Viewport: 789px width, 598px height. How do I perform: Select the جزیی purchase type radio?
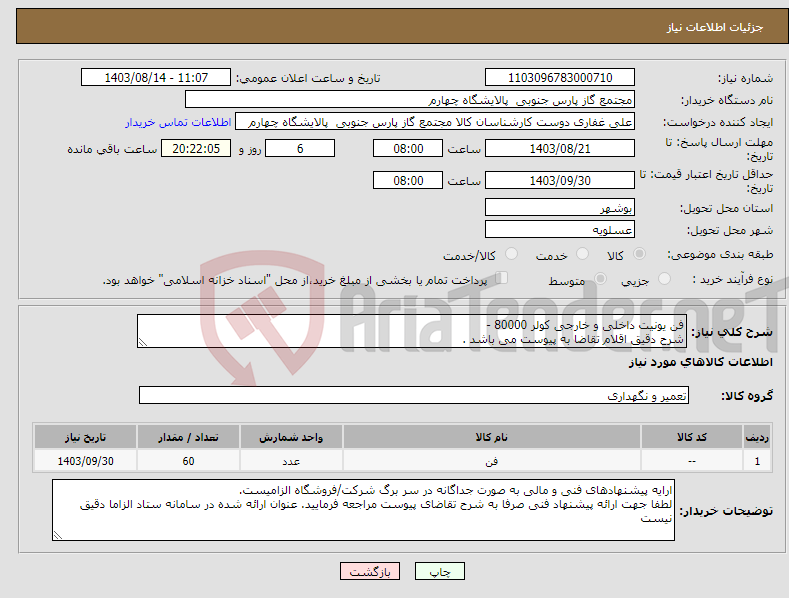click(x=664, y=278)
